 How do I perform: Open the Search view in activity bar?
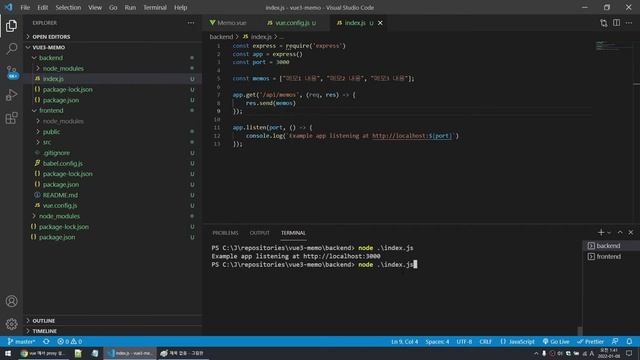[x=11, y=49]
